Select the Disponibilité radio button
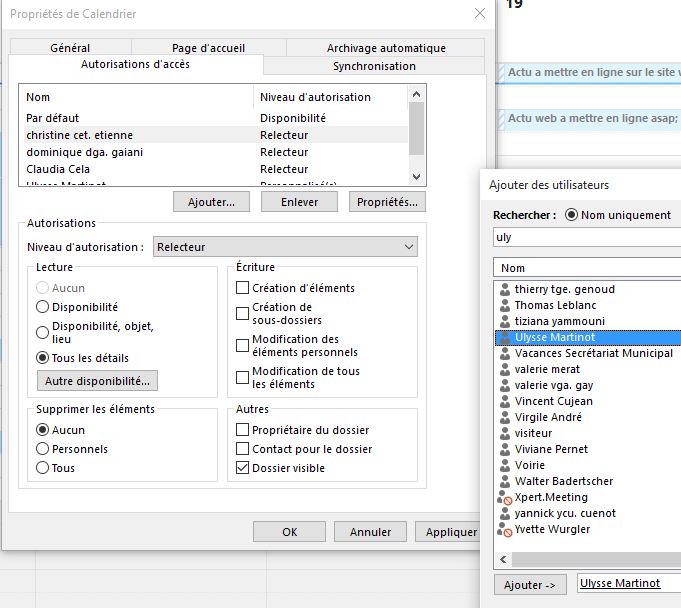Viewport: 681px width, 608px height. click(42, 308)
